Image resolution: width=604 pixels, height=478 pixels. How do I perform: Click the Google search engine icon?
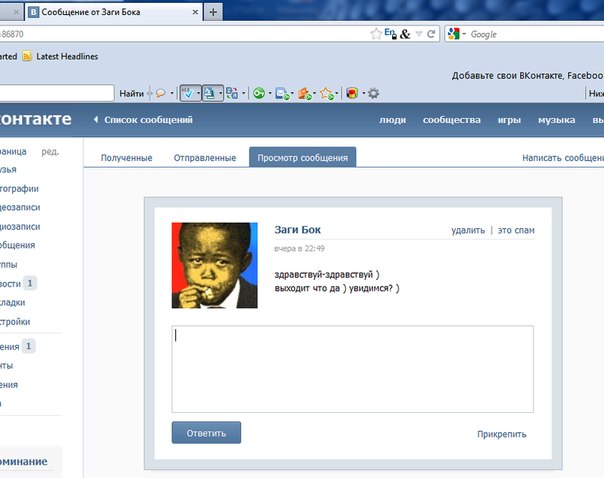[x=454, y=34]
